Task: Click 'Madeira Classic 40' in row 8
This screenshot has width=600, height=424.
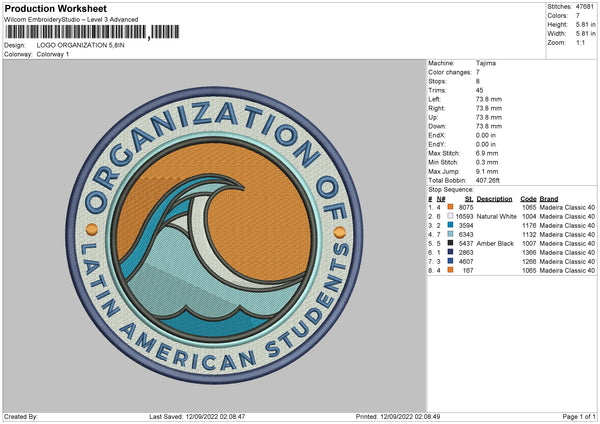Action: (567, 271)
